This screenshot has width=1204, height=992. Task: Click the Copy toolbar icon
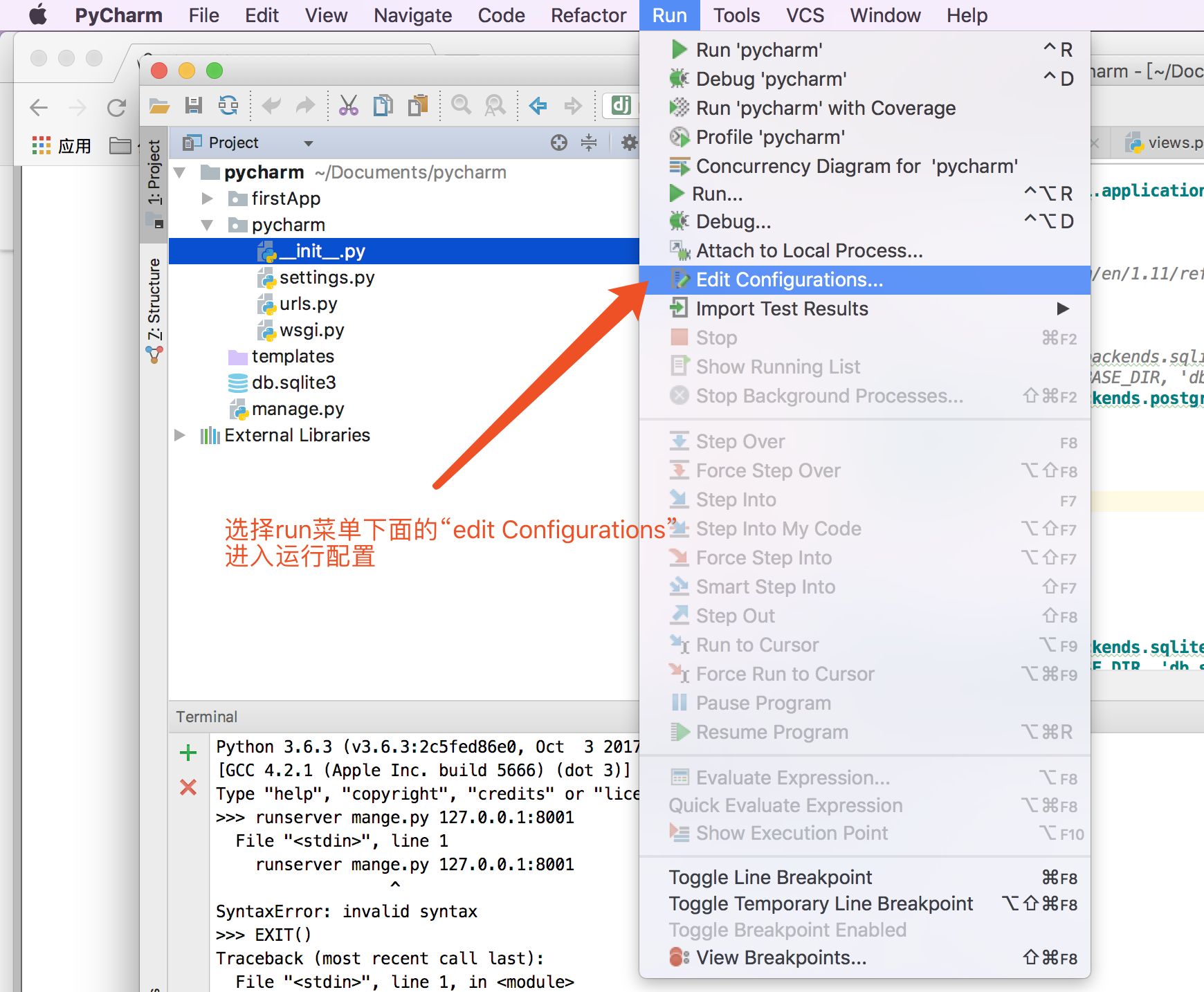click(383, 105)
